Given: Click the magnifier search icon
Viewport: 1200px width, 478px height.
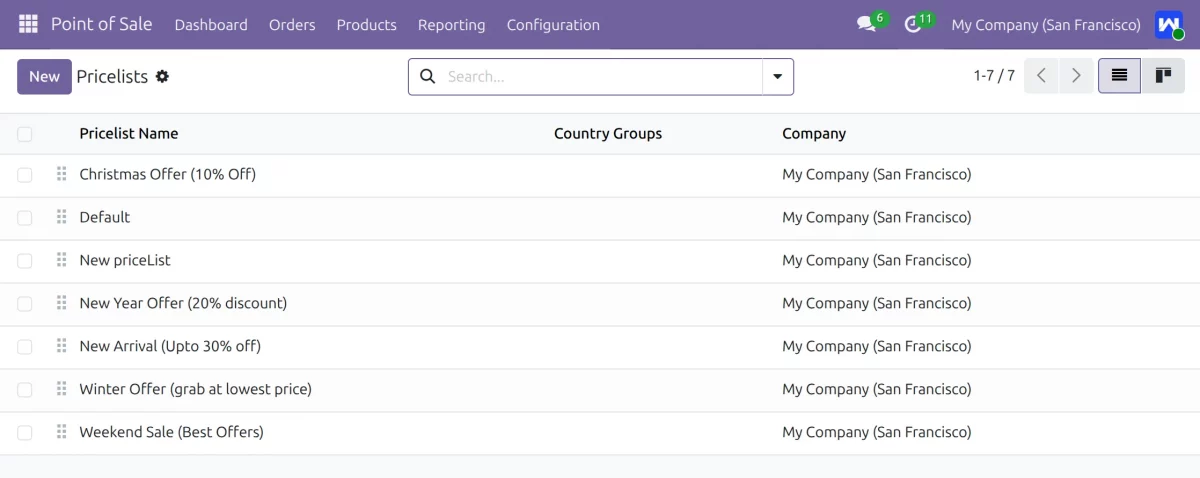Looking at the screenshot, I should tap(427, 76).
